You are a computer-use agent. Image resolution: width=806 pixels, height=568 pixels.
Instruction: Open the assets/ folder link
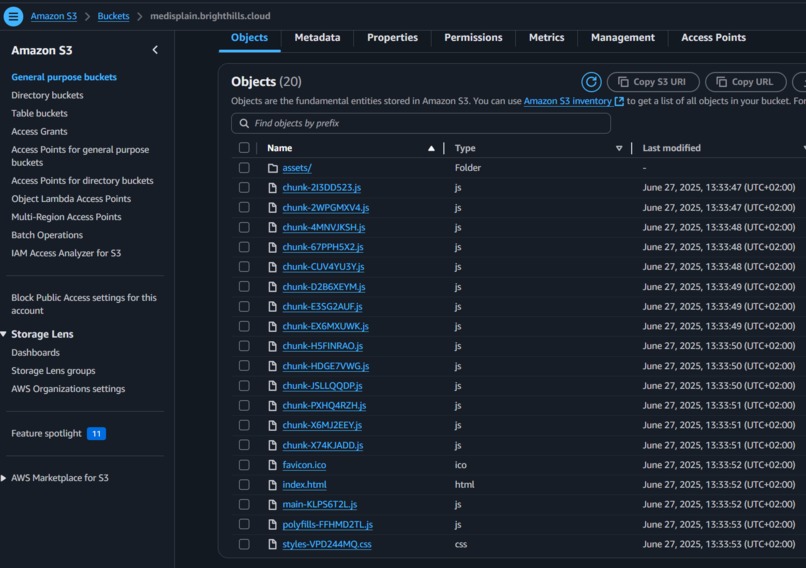[297, 168]
